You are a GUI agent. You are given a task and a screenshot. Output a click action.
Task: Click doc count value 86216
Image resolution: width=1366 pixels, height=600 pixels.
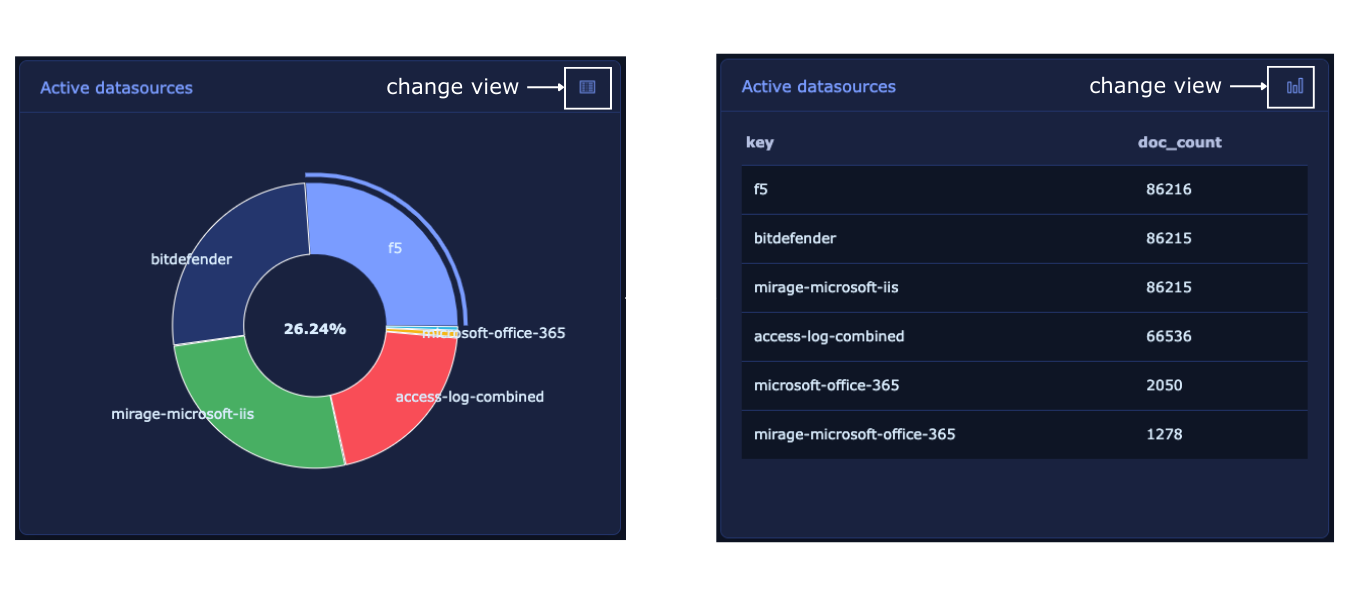coord(1169,189)
